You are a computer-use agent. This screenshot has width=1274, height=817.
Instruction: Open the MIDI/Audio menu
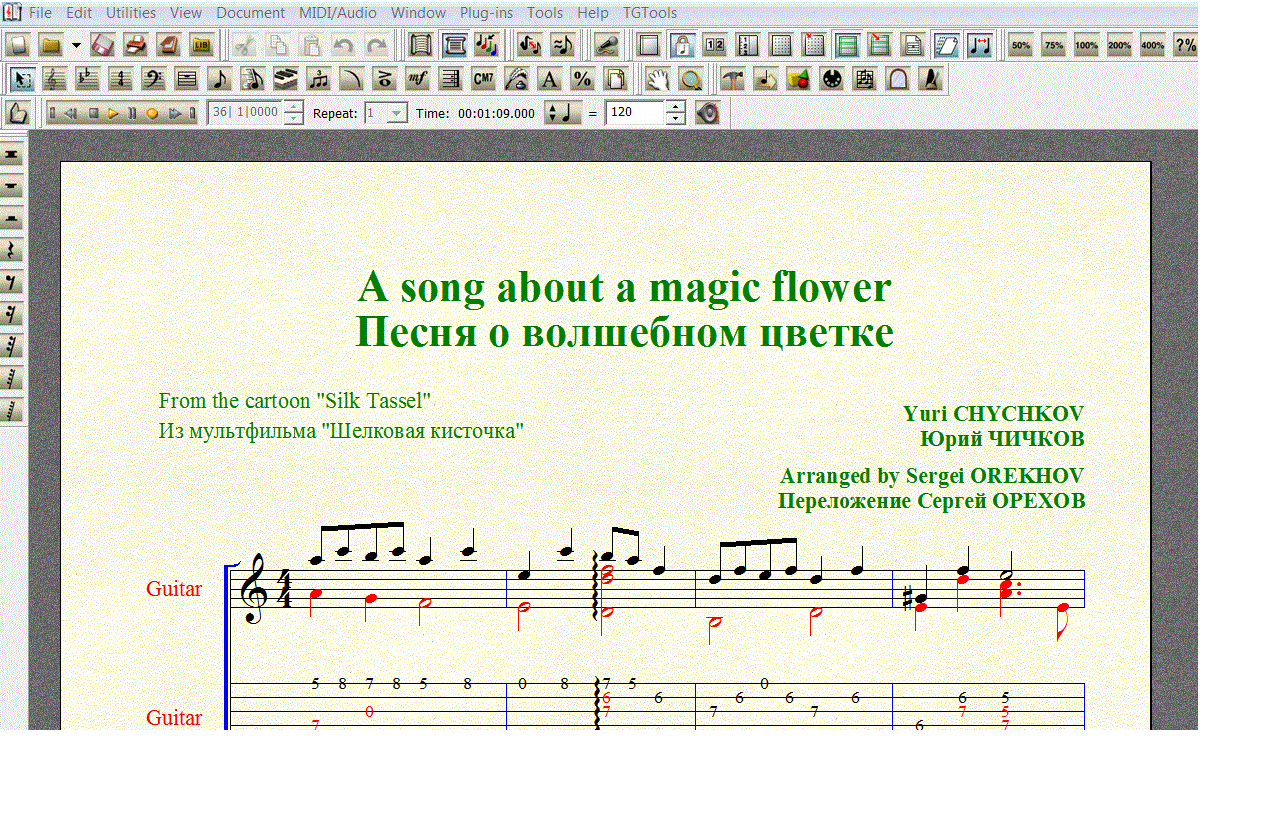[x=338, y=13]
